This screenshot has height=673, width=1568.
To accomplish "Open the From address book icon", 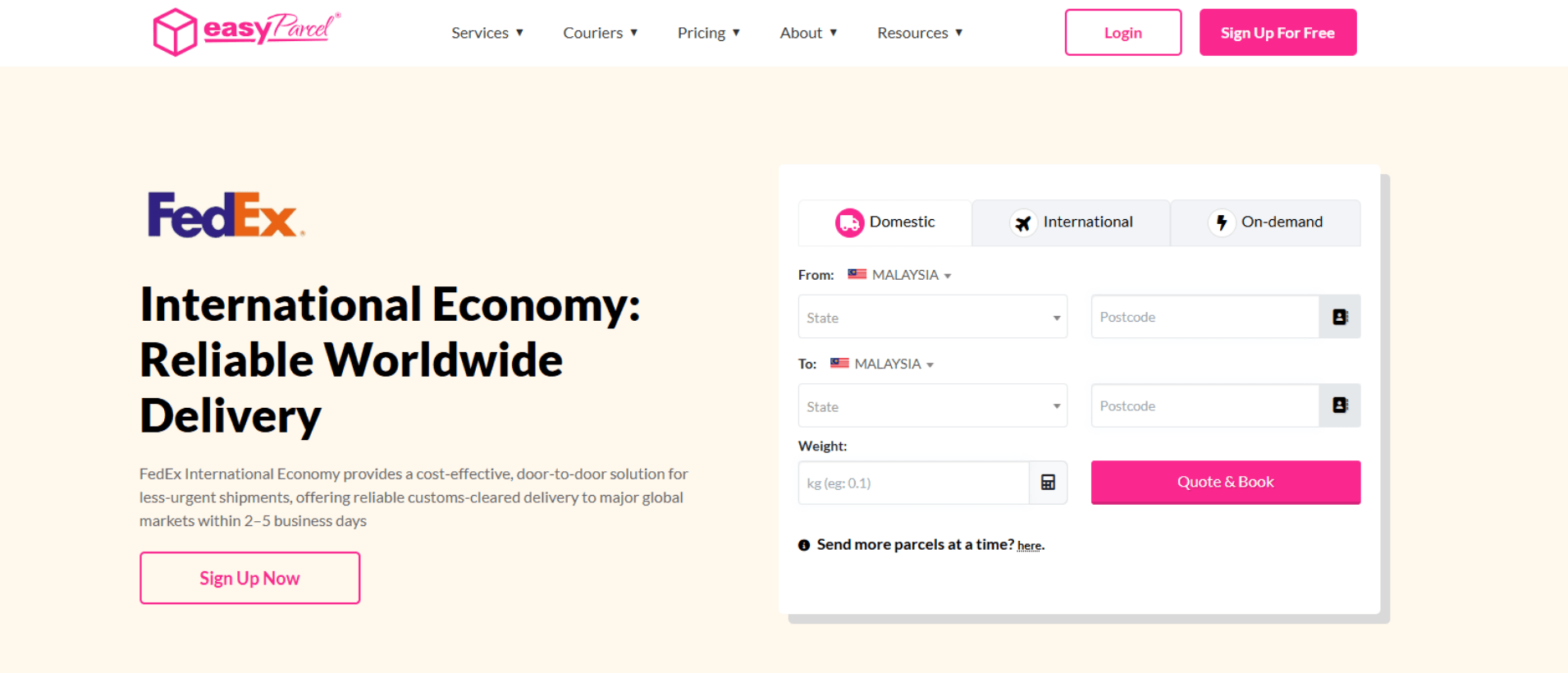I will (1340, 317).
